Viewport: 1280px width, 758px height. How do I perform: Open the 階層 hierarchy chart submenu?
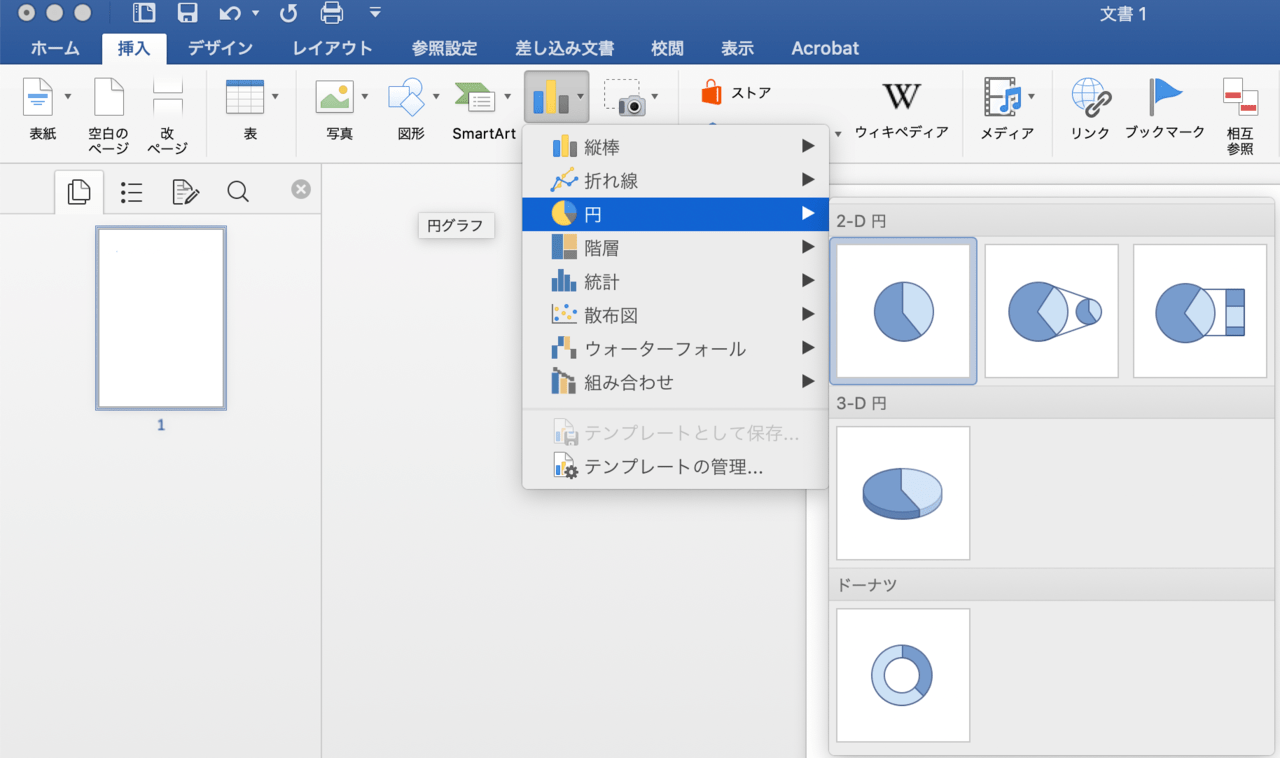675,248
